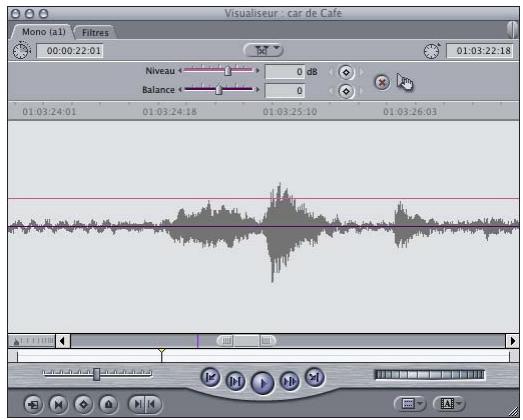Click Play Around Current Frame button

[x=289, y=381]
